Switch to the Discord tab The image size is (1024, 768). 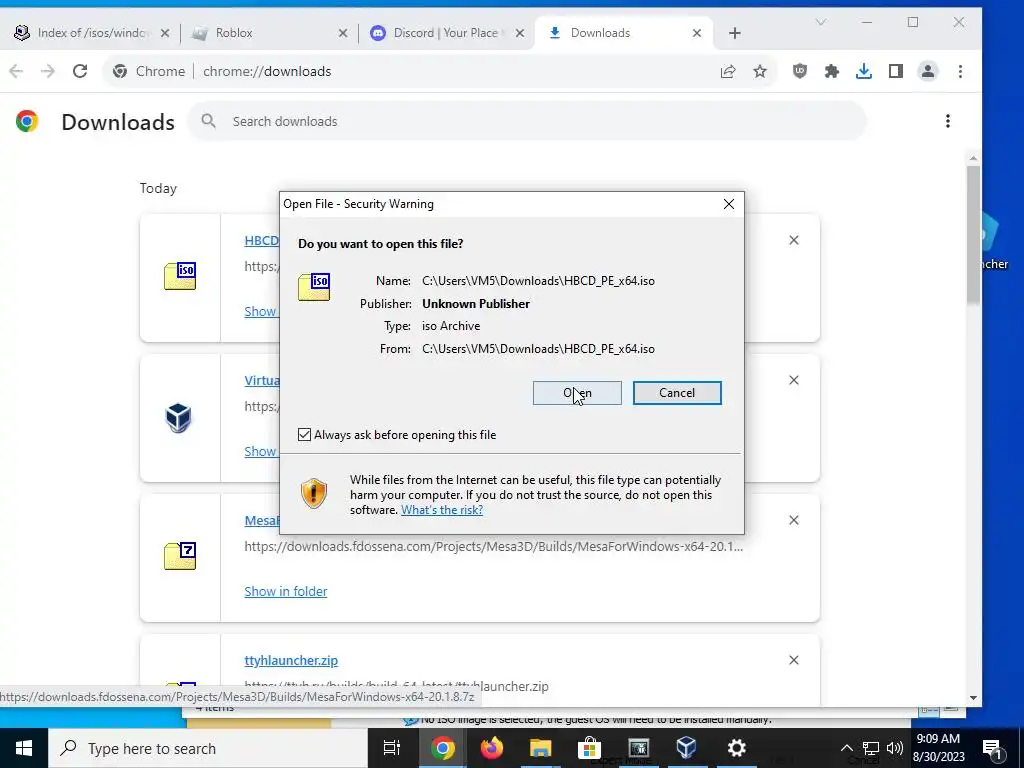445,33
